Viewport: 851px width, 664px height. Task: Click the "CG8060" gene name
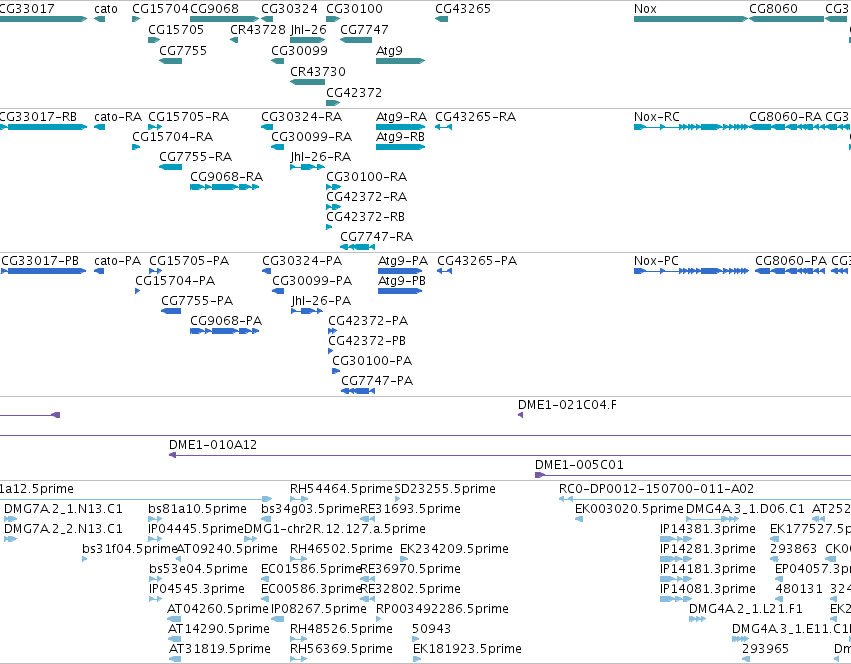click(773, 9)
